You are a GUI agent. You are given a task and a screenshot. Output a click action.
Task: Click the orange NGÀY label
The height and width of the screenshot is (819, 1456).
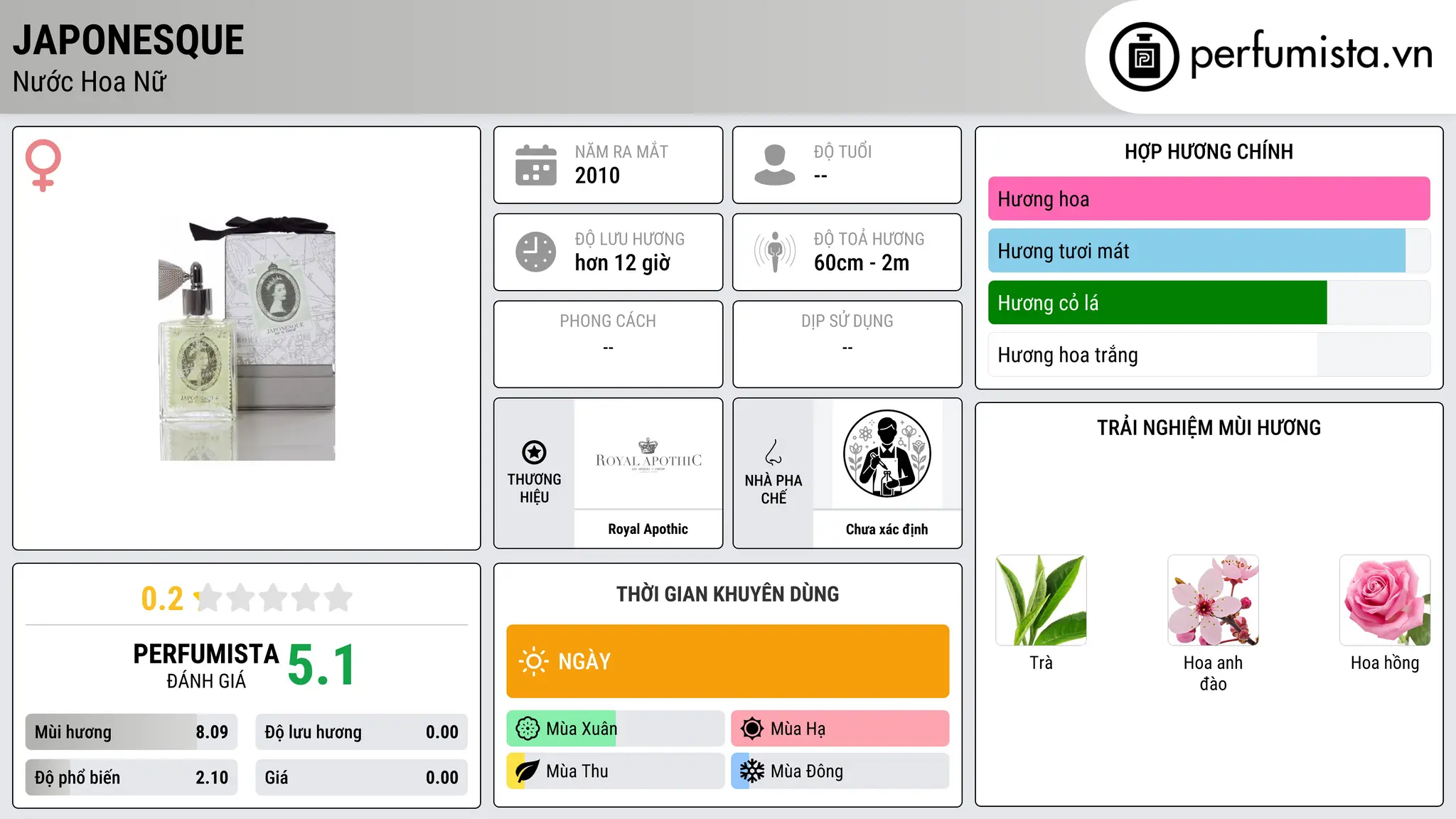(x=584, y=661)
